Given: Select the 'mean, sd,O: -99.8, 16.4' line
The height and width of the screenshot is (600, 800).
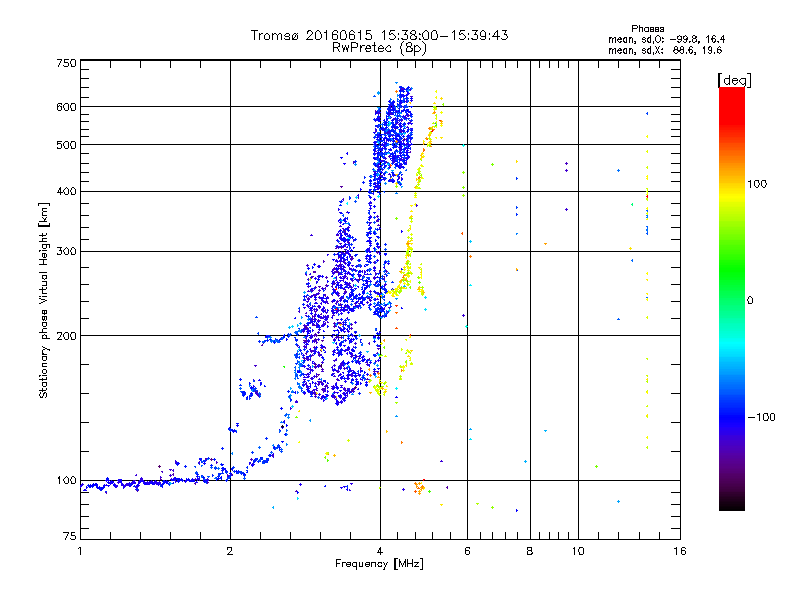Looking at the screenshot, I should tap(666, 39).
